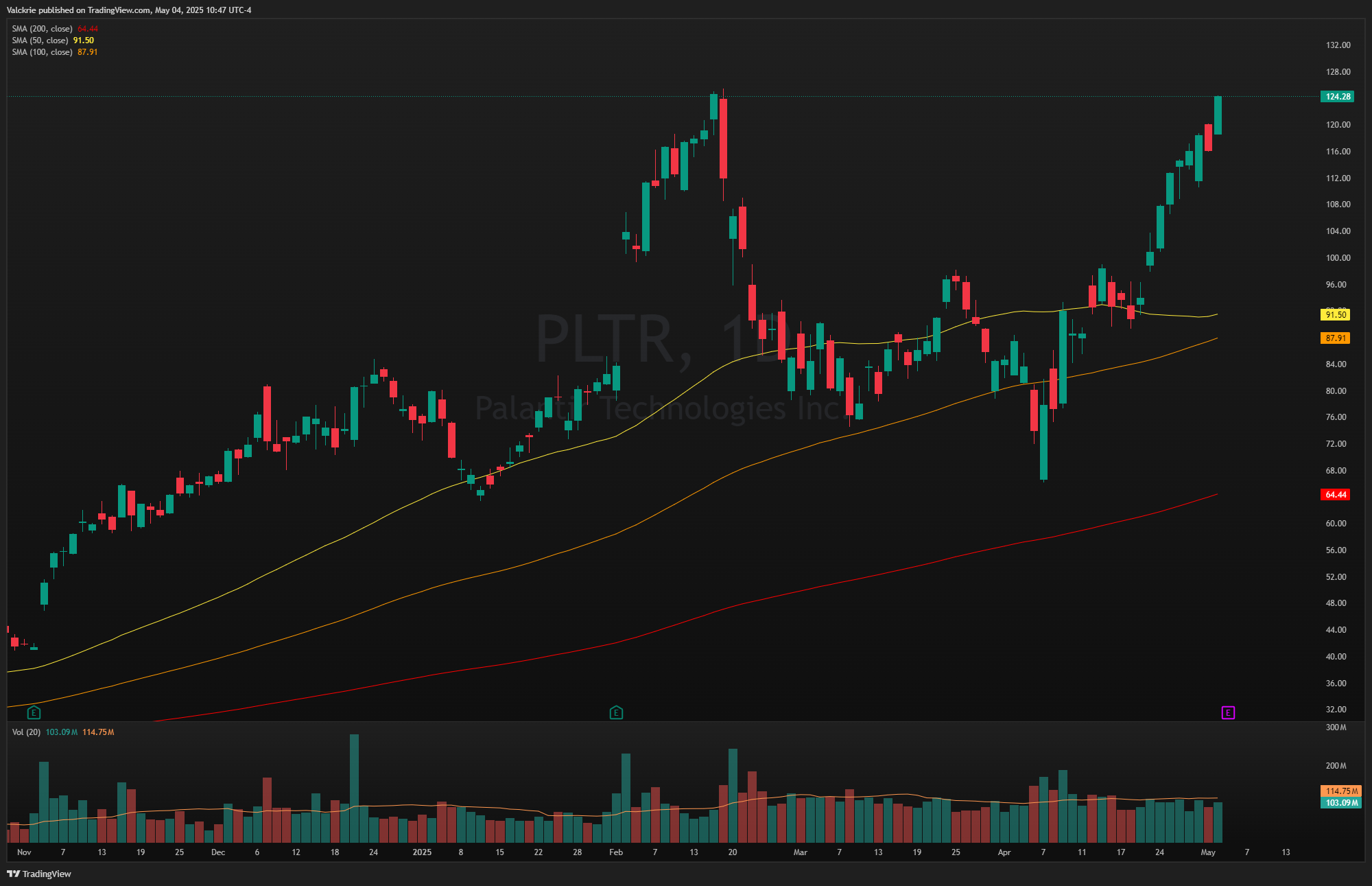Click the latest green candle at 124.28

(x=1218, y=115)
